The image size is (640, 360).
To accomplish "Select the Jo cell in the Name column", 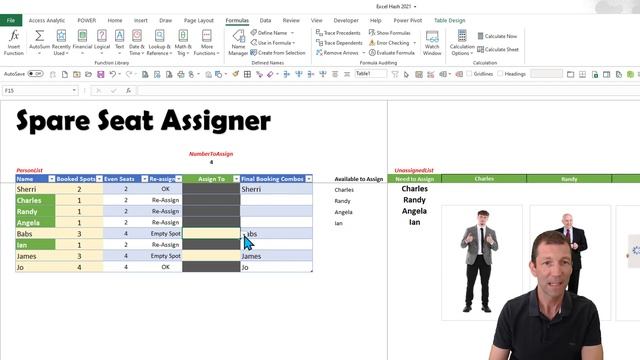I will point(36,267).
